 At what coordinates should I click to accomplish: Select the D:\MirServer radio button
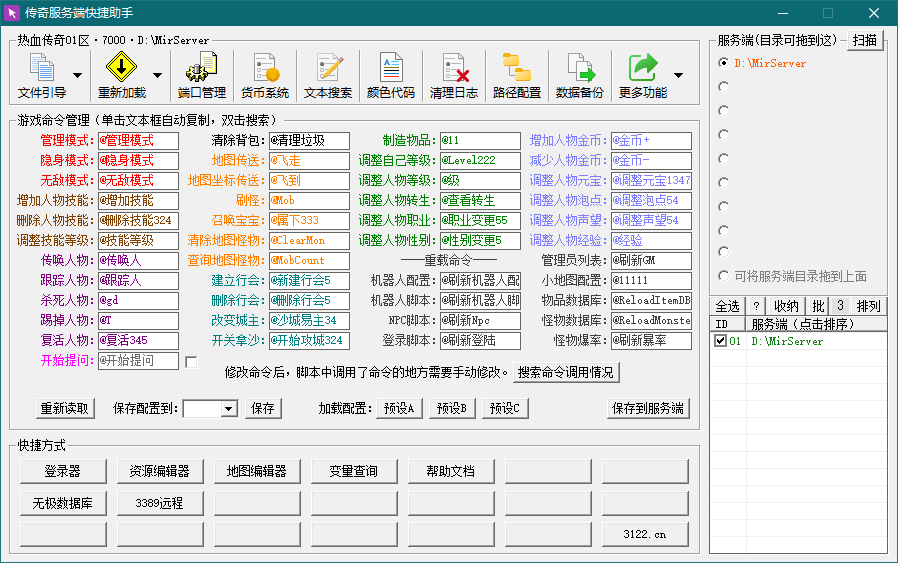723,63
